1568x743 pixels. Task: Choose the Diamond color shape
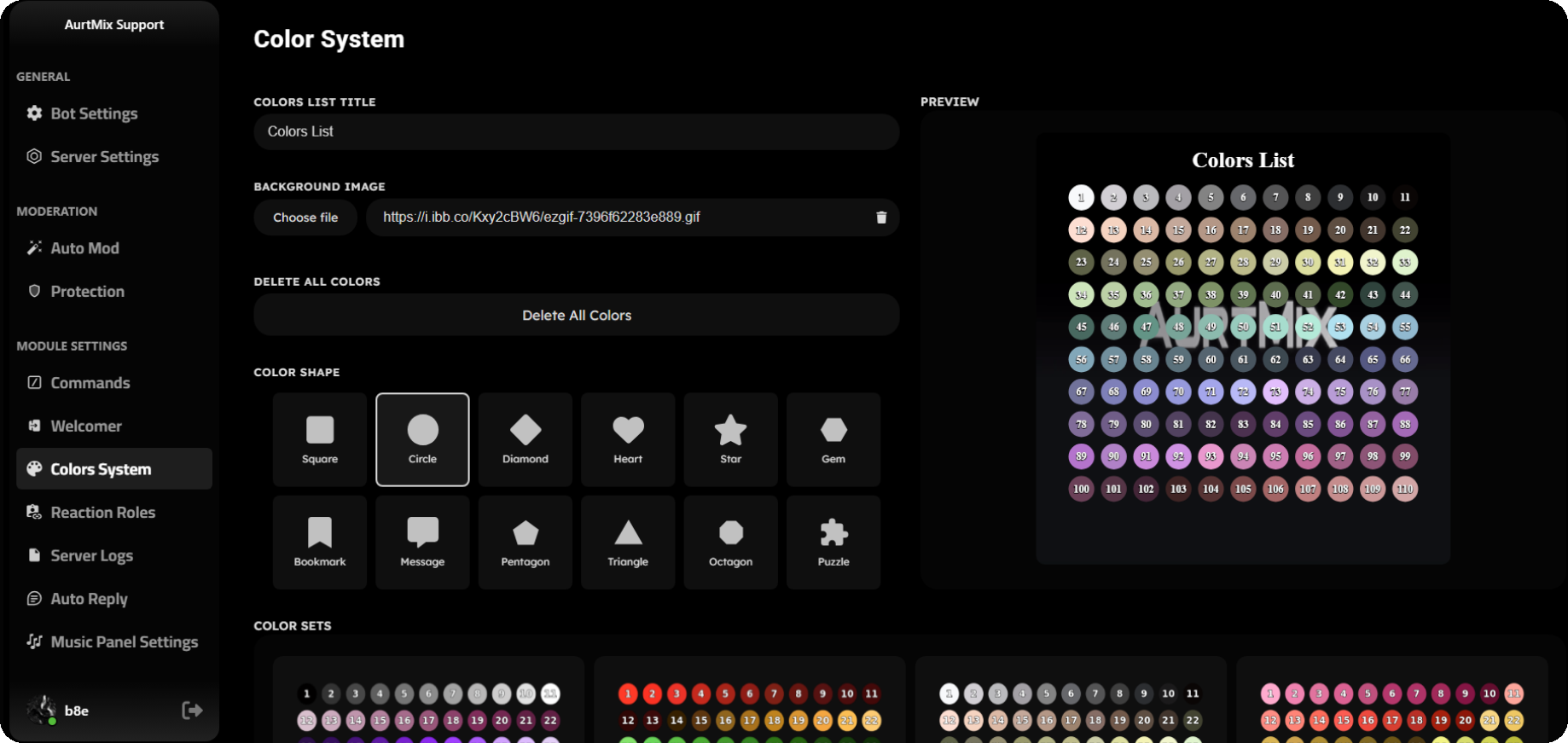coord(526,439)
